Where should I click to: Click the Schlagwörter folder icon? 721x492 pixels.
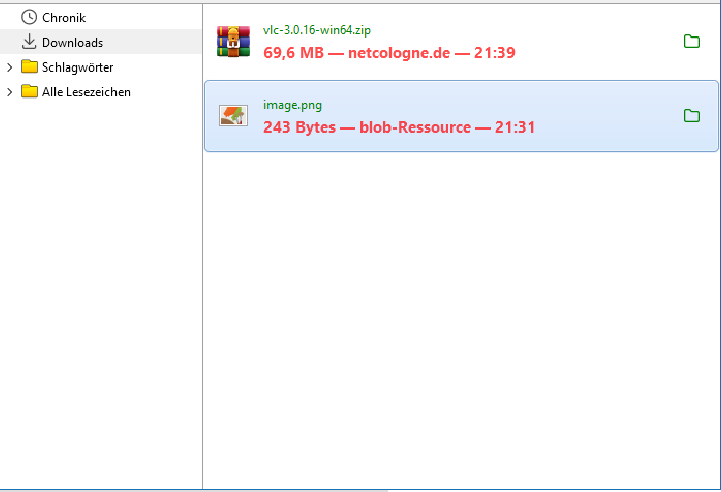tap(29, 67)
